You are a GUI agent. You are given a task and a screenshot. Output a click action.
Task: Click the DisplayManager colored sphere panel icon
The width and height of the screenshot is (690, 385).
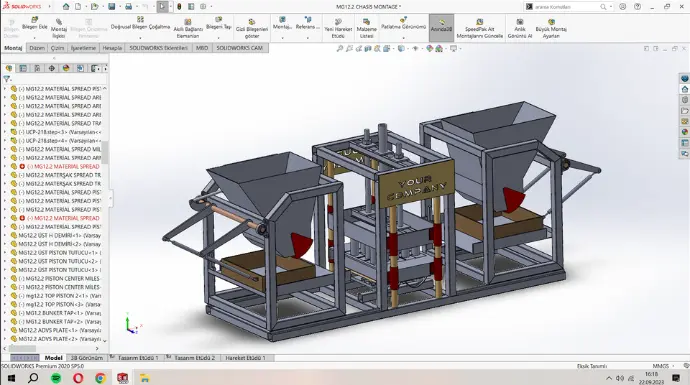point(66,68)
